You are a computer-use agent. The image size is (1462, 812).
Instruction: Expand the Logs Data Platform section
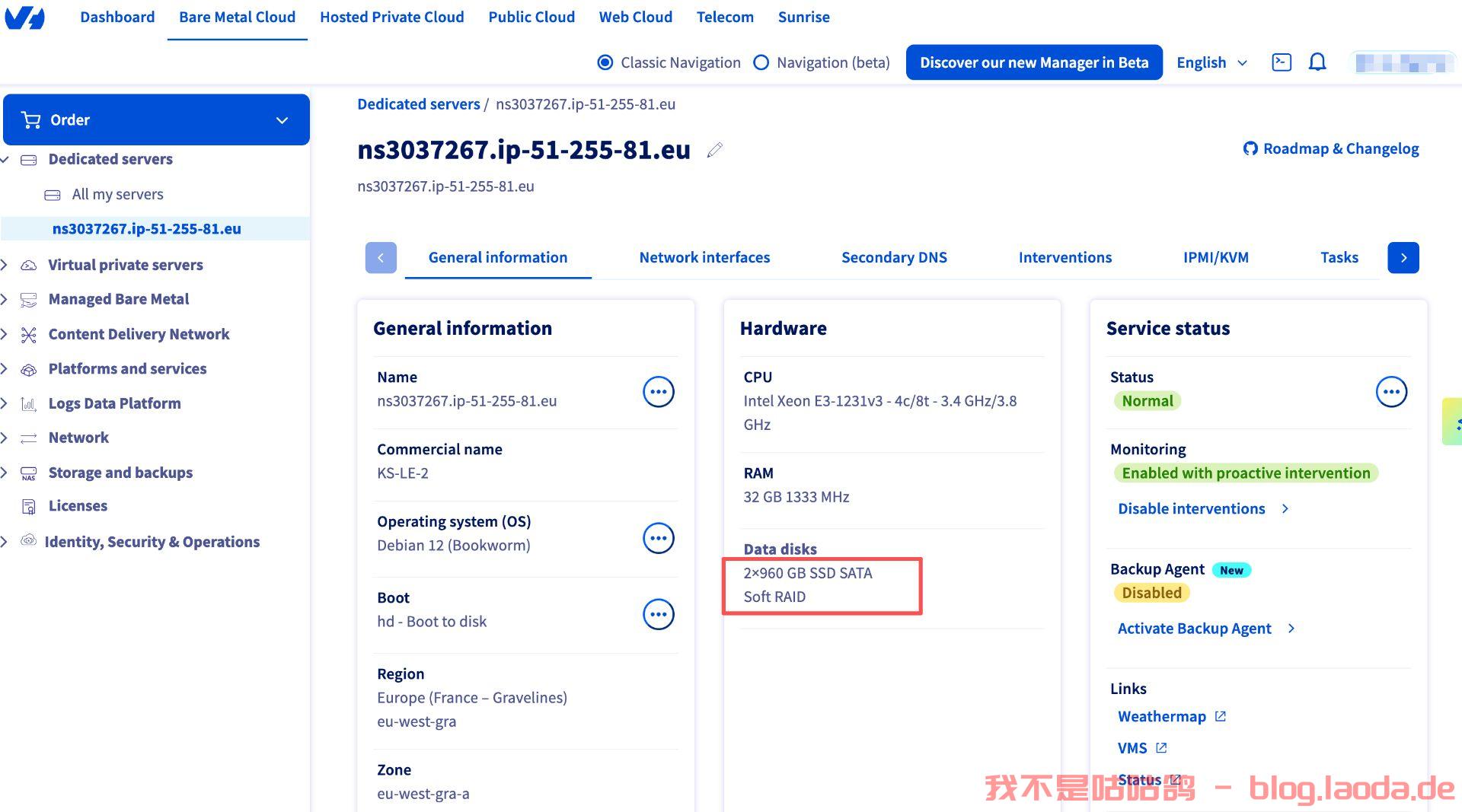(5, 404)
